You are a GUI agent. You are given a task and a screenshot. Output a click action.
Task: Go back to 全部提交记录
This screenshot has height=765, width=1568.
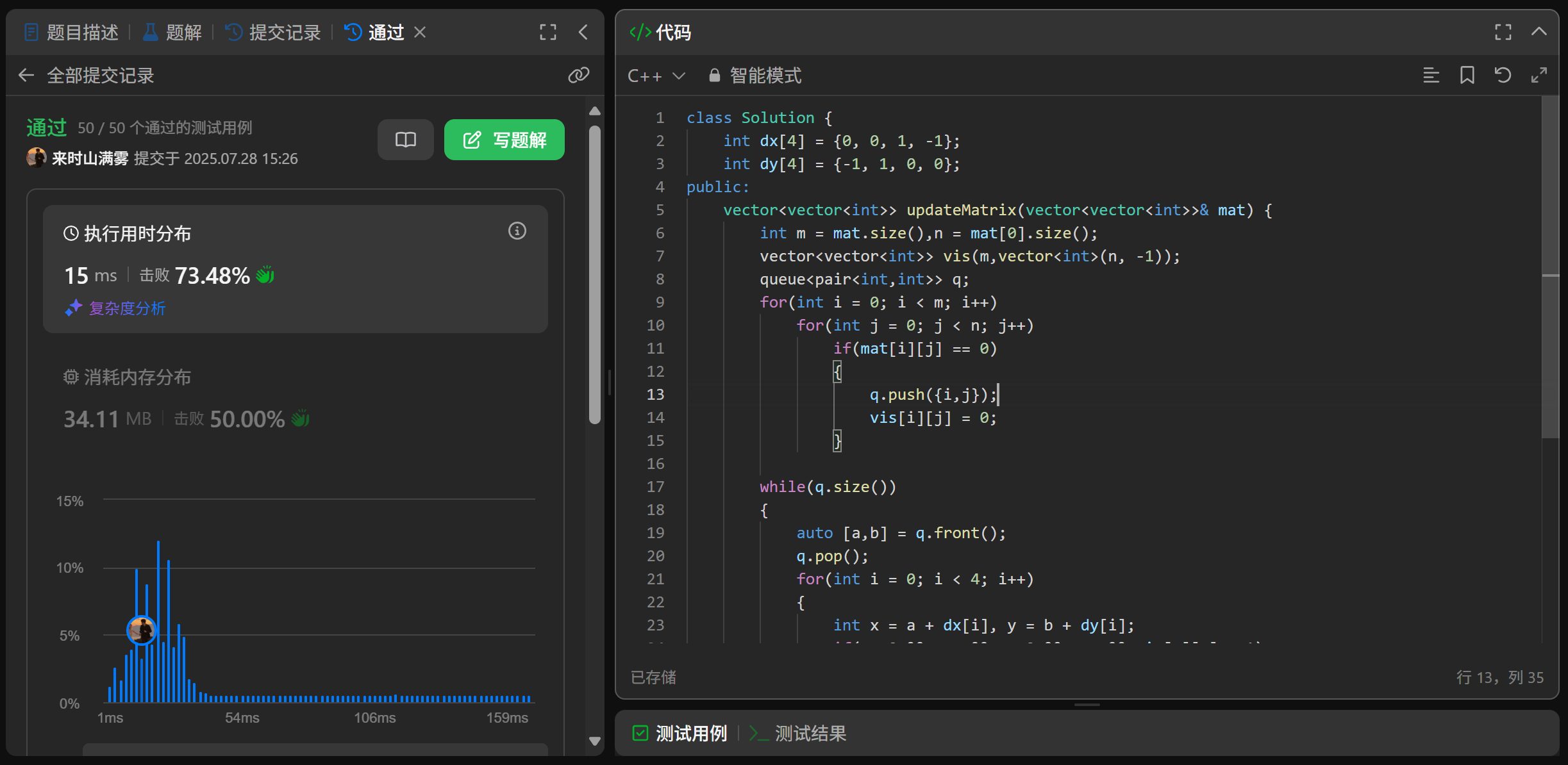pyautogui.click(x=87, y=76)
